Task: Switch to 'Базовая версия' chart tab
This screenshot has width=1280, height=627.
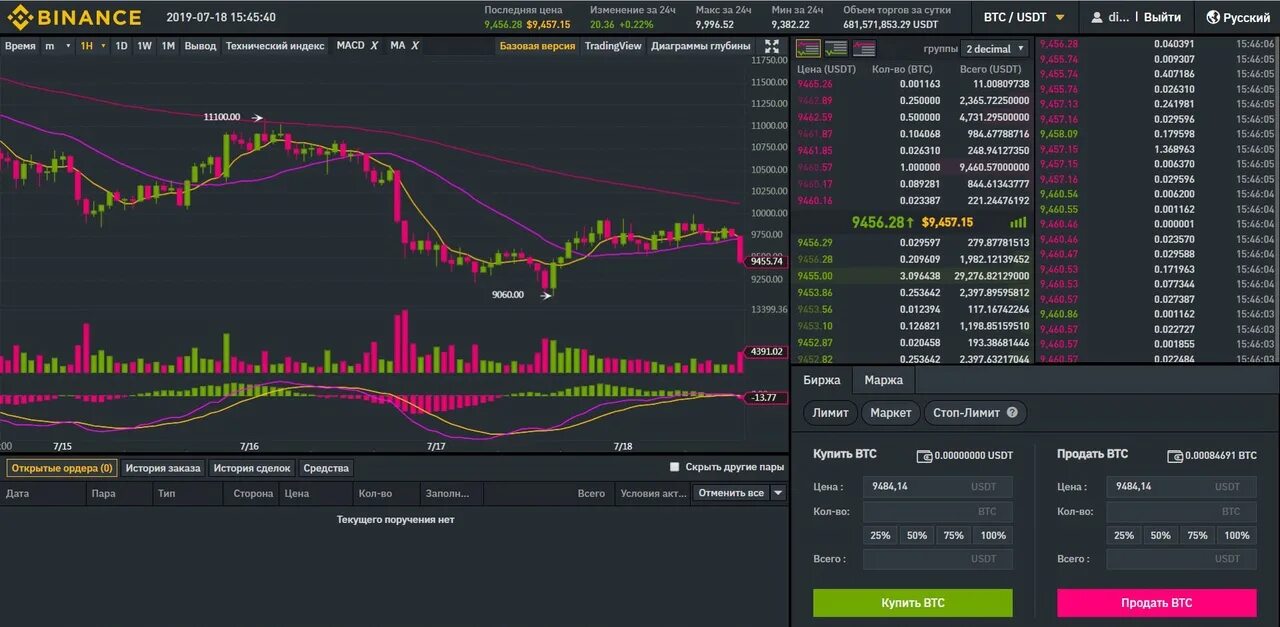Action: 537,46
